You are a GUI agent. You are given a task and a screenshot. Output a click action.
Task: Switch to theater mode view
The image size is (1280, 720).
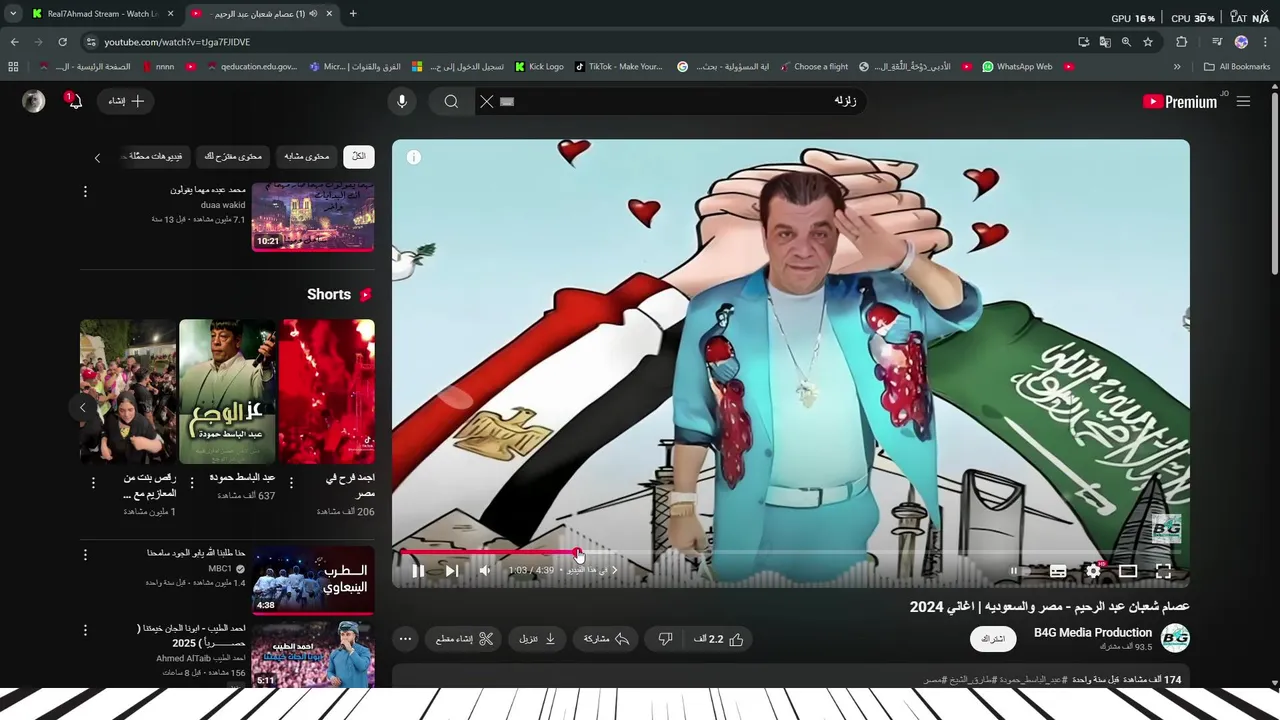pyautogui.click(x=1128, y=571)
